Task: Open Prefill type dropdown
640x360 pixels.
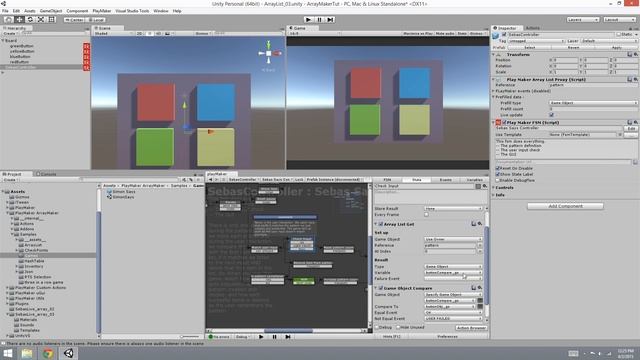Action: click(x=593, y=103)
